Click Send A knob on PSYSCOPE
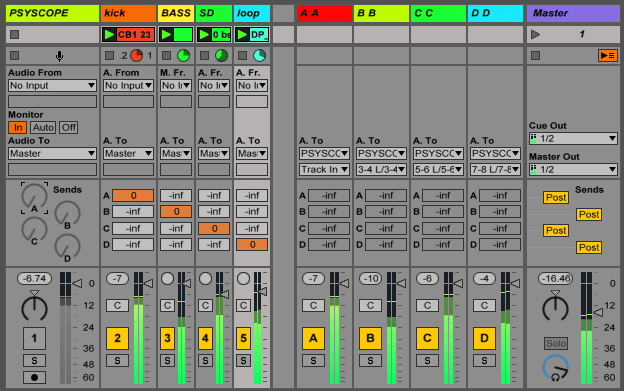This screenshot has height=391, width=624. click(34, 197)
